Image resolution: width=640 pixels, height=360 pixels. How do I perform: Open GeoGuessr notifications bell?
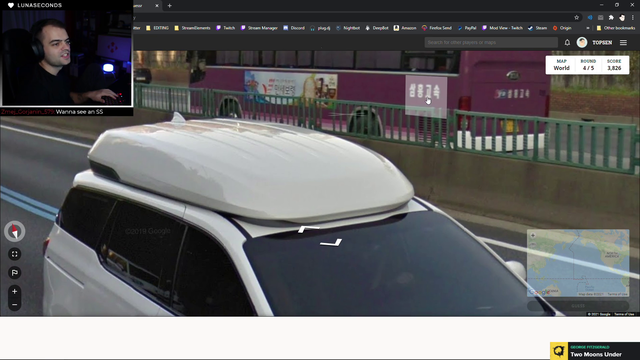point(567,42)
